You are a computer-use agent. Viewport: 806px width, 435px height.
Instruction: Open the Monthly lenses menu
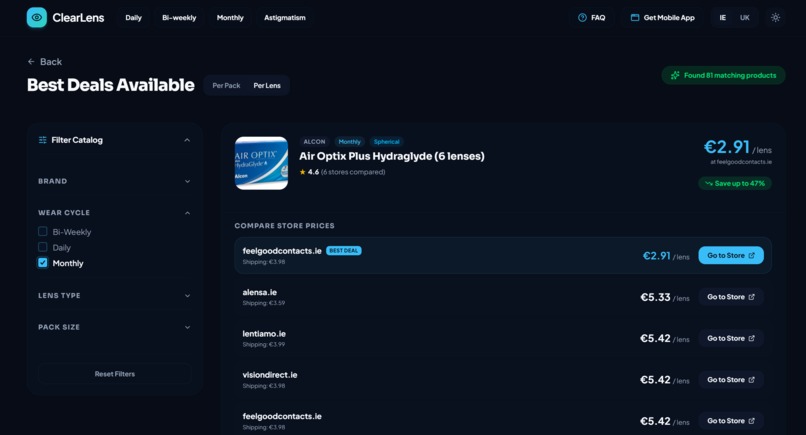click(x=230, y=17)
